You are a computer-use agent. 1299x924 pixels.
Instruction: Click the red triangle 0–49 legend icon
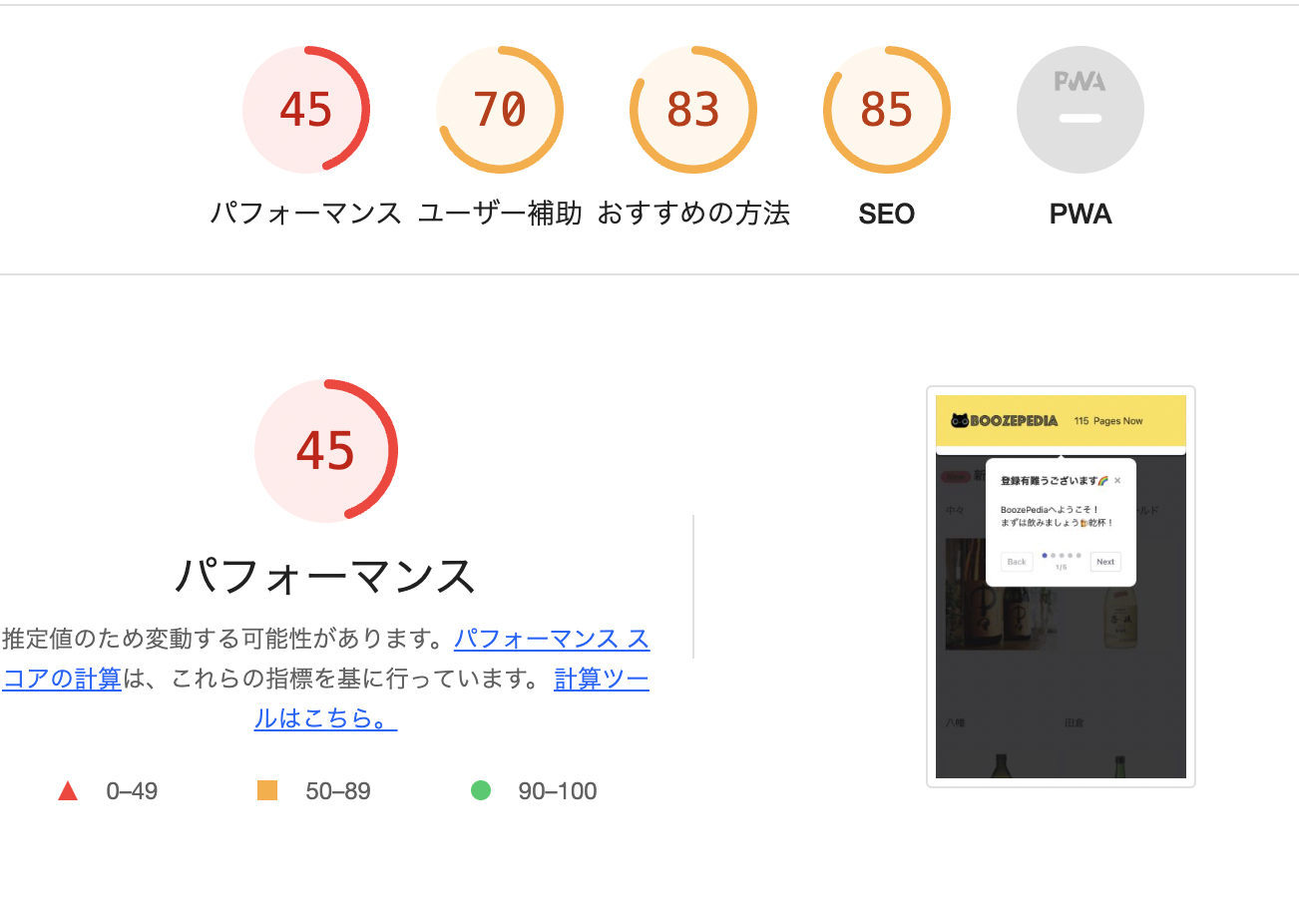tap(68, 790)
